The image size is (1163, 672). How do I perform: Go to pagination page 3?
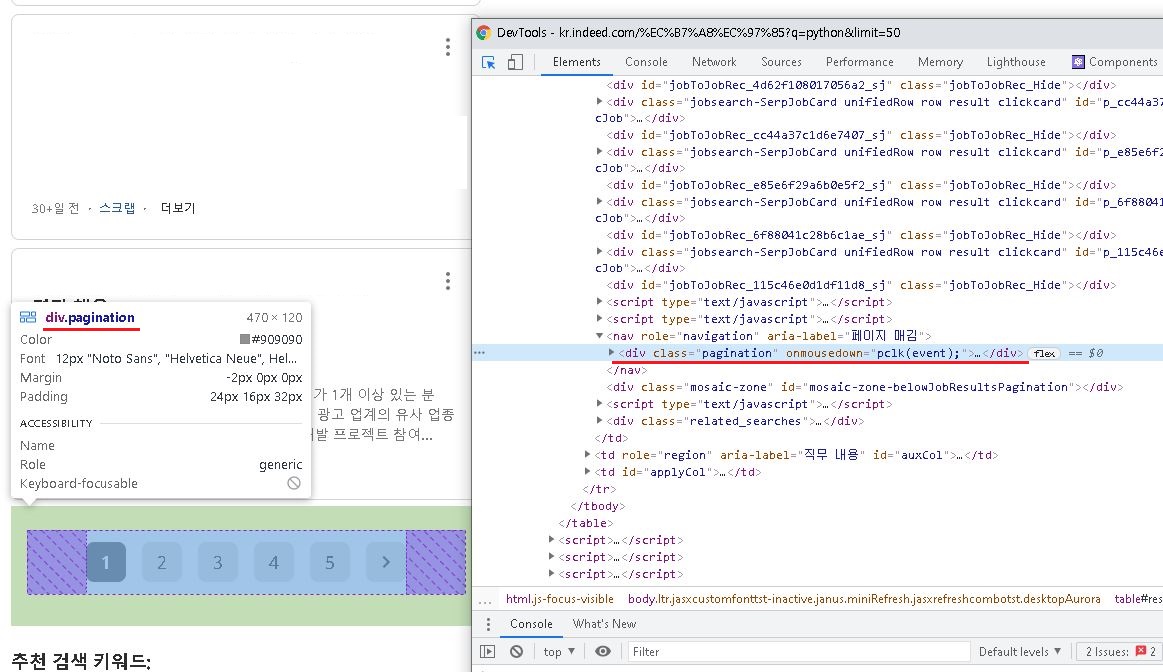coord(217,562)
